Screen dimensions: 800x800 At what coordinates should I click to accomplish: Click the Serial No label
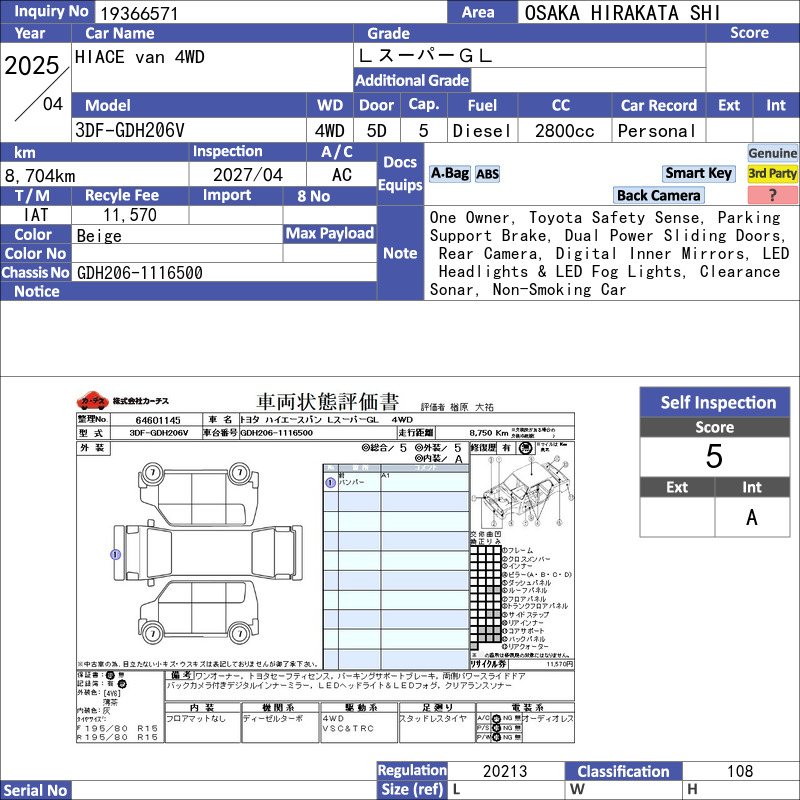35,790
